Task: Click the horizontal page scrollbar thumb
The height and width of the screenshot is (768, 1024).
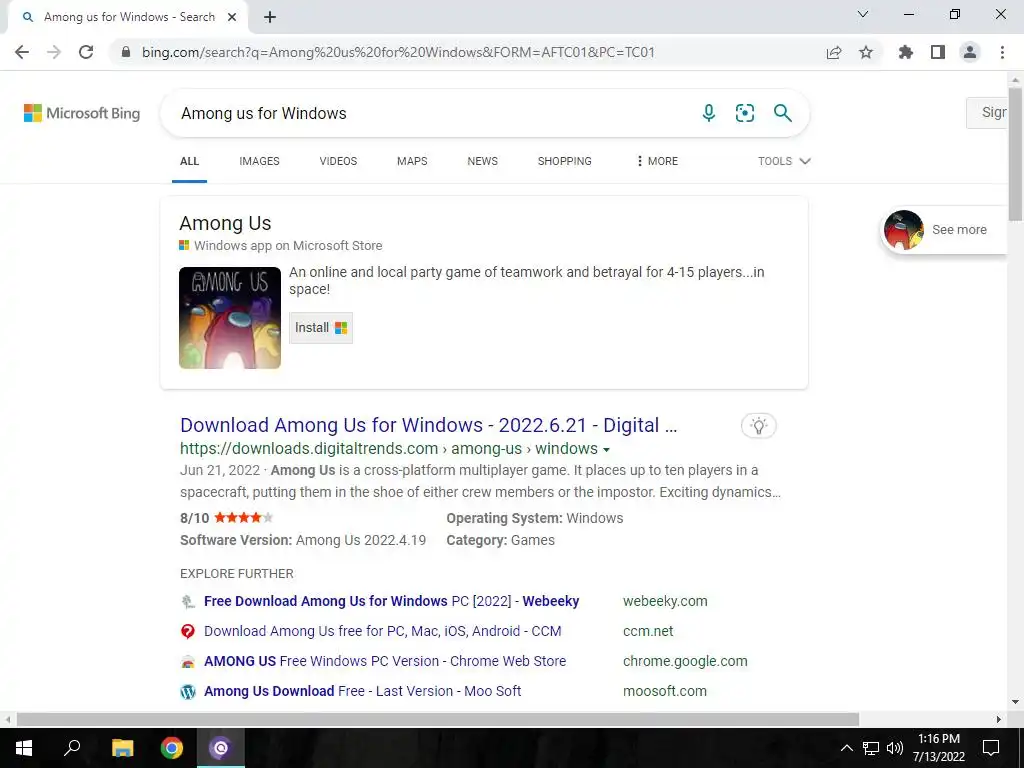Action: 438,719
